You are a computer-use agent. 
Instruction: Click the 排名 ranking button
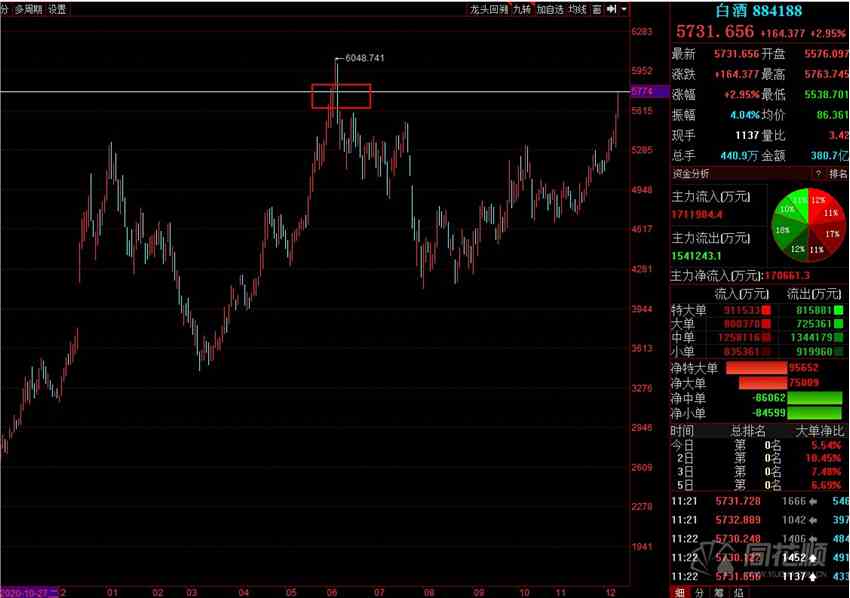[x=838, y=173]
